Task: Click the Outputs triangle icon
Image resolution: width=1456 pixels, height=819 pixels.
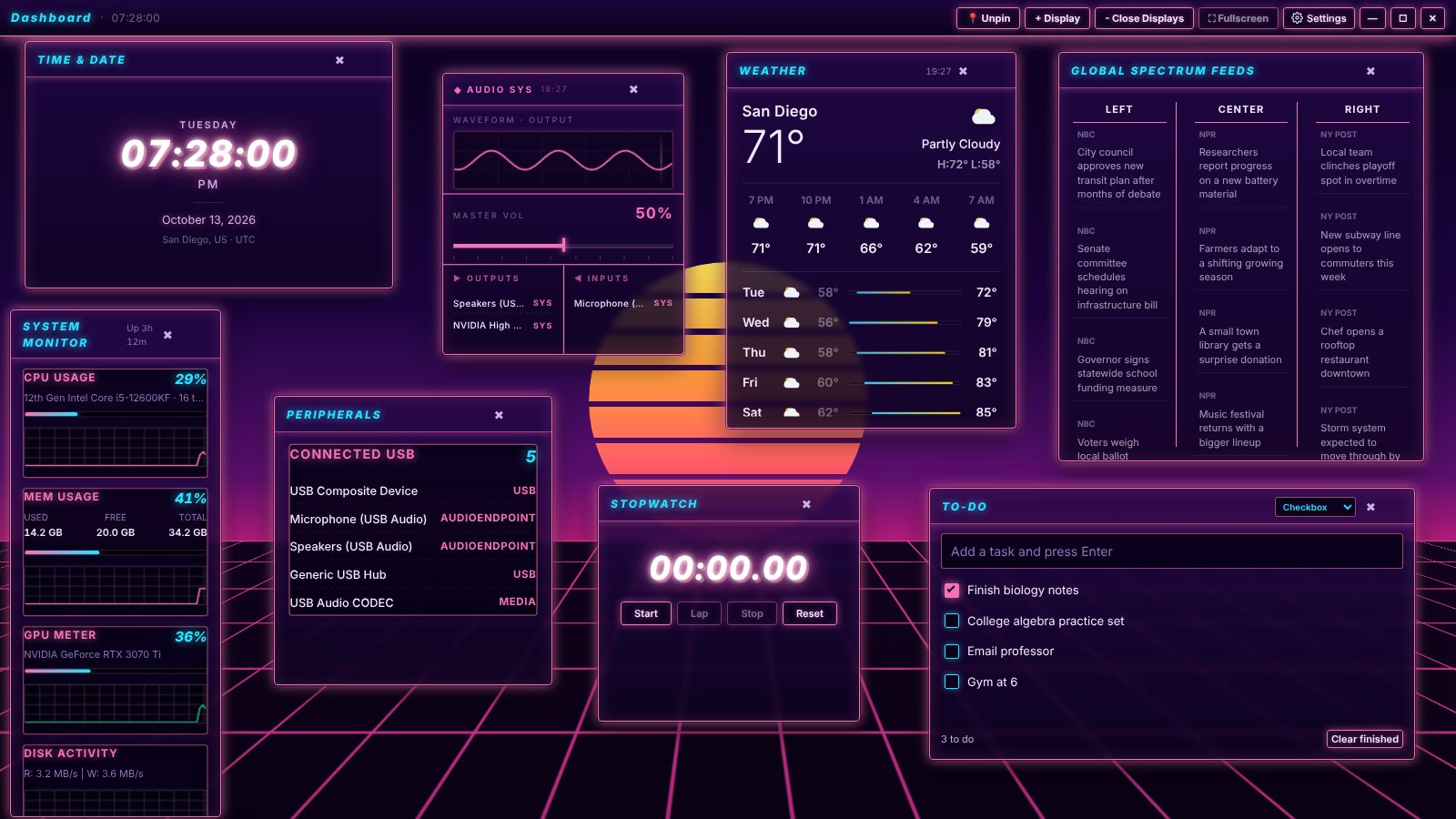Action: pos(457,278)
